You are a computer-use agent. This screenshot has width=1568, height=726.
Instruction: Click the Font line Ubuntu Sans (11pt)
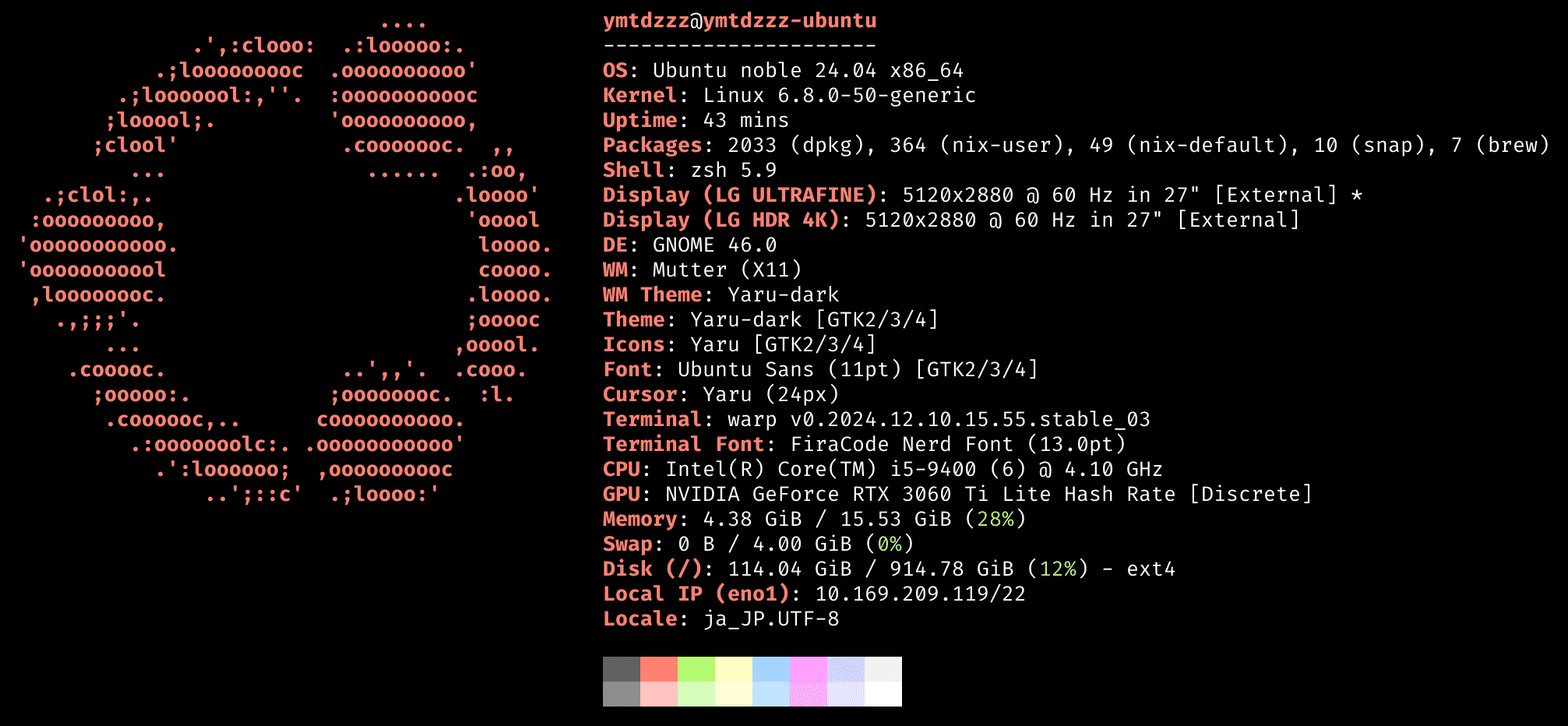[820, 370]
